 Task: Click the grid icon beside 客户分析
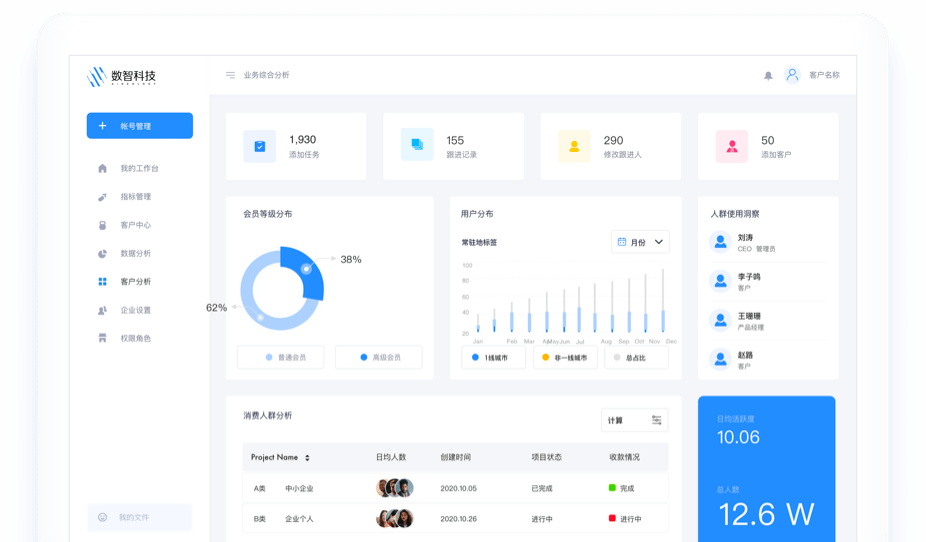[102, 282]
